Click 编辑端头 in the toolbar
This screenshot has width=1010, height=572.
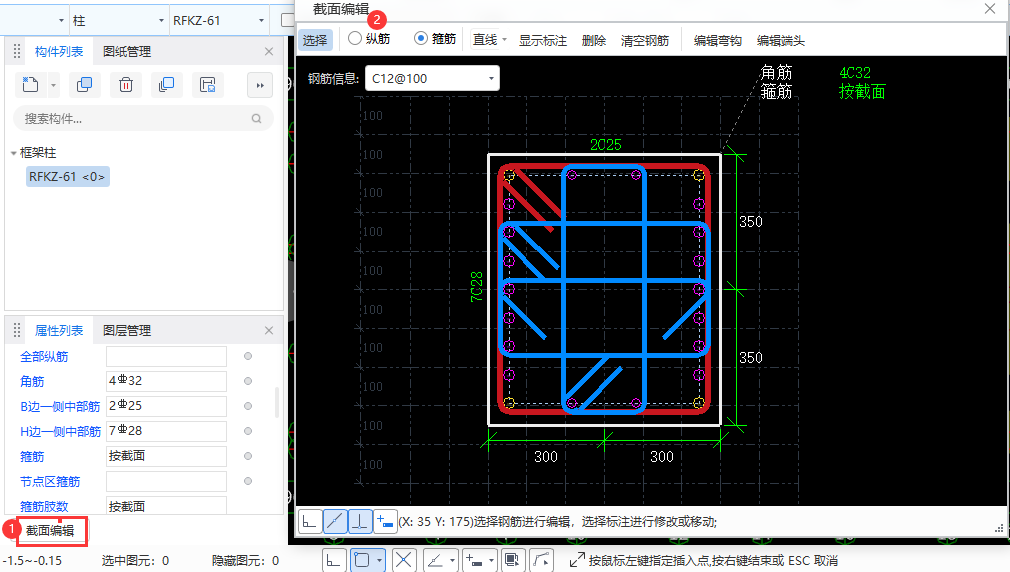[781, 41]
